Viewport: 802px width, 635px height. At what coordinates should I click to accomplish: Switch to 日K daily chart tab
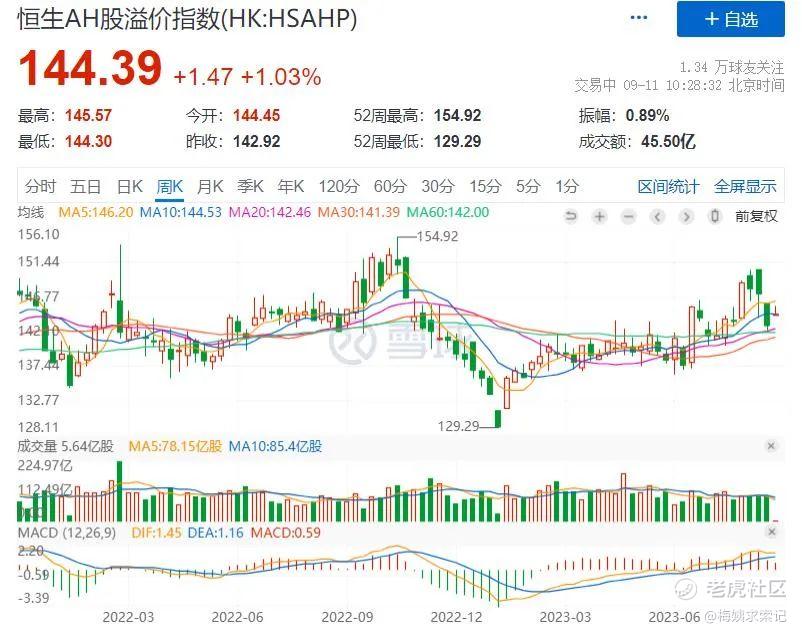(x=129, y=186)
